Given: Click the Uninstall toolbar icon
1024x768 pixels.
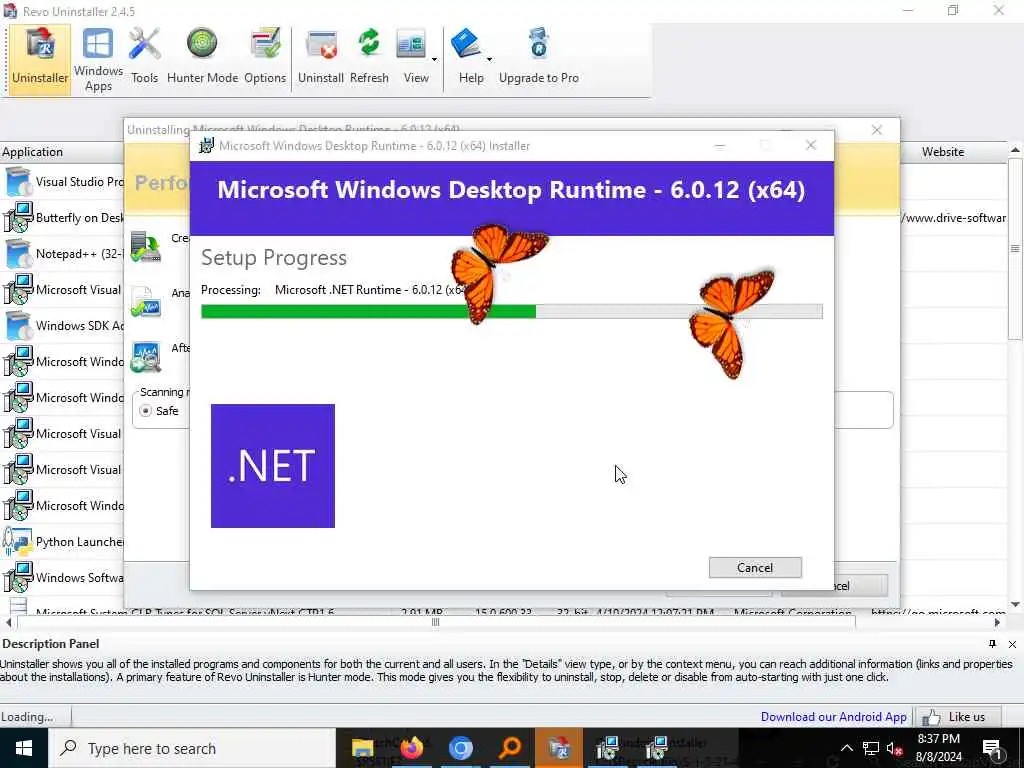Looking at the screenshot, I should point(321,57).
